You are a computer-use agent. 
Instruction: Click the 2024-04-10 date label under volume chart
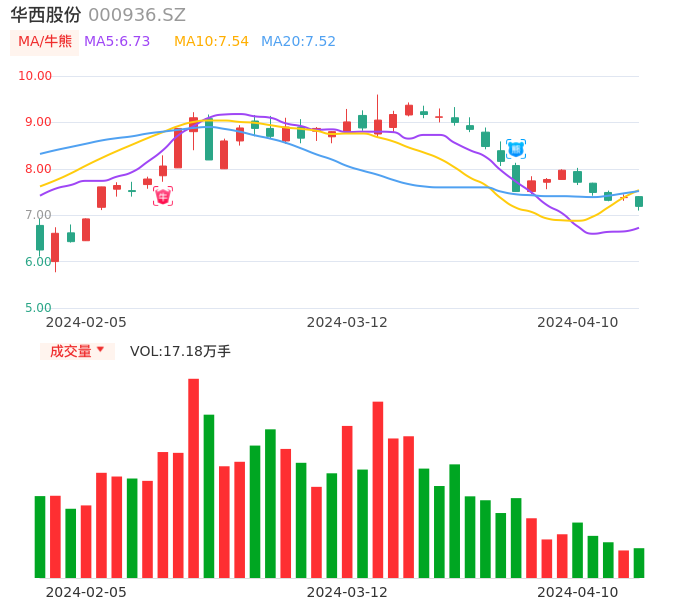(x=578, y=592)
